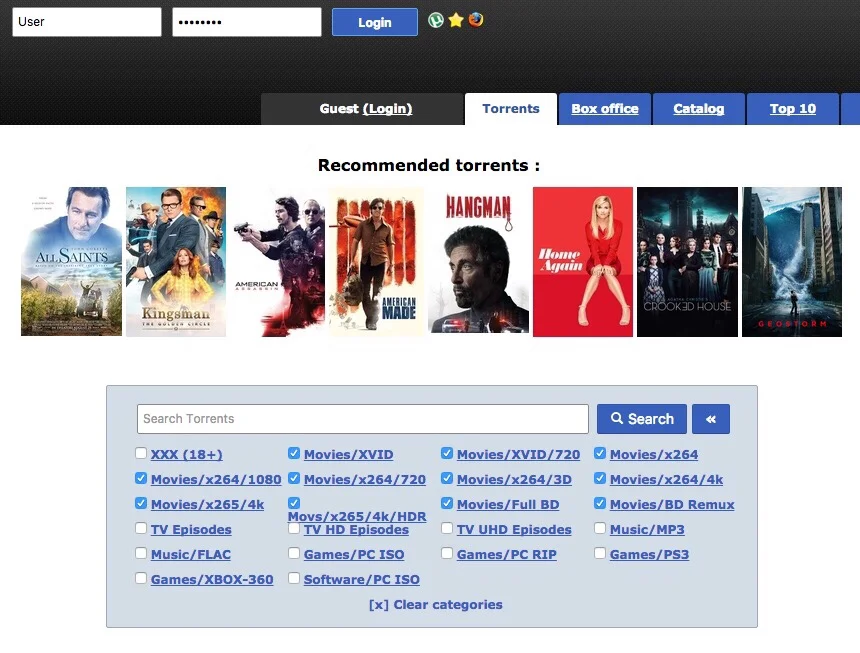This screenshot has width=860, height=653.
Task: Check the Games/PC RIP checkbox
Action: [x=447, y=553]
